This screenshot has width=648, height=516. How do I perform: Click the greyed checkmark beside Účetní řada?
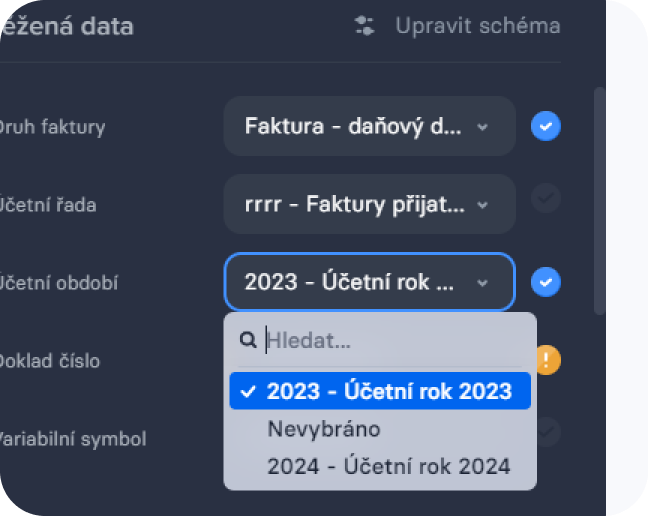pyautogui.click(x=546, y=199)
